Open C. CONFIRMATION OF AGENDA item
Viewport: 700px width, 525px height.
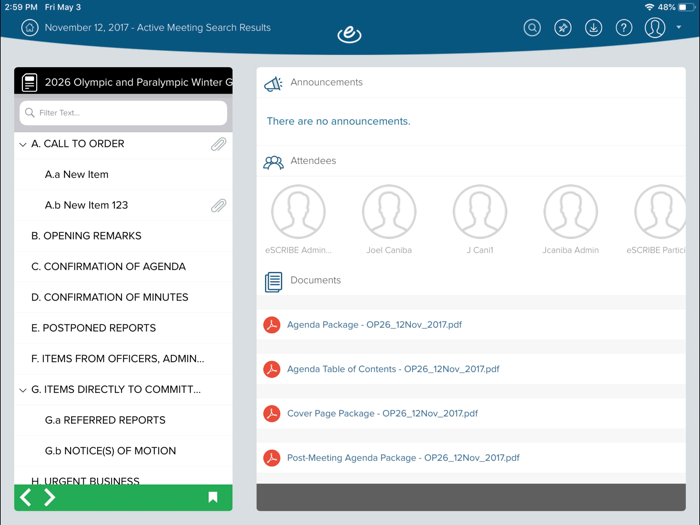click(123, 267)
